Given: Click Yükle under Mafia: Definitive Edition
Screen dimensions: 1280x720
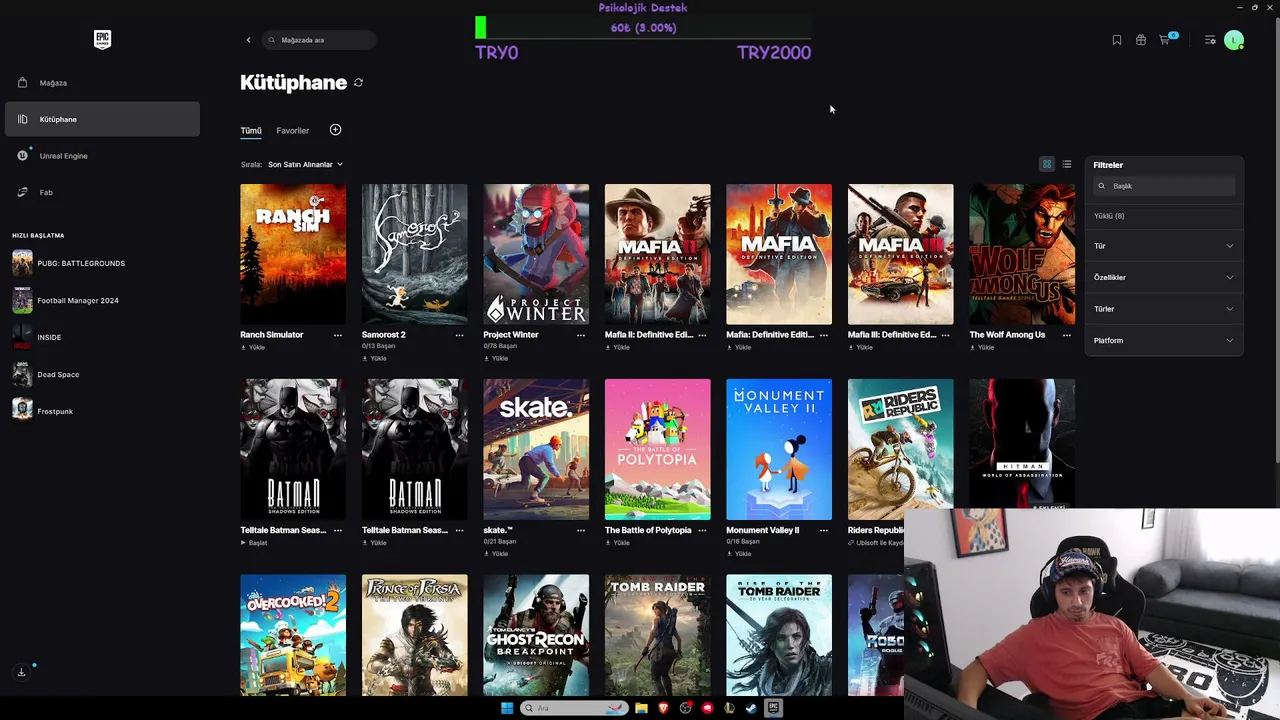Looking at the screenshot, I should click(739, 347).
